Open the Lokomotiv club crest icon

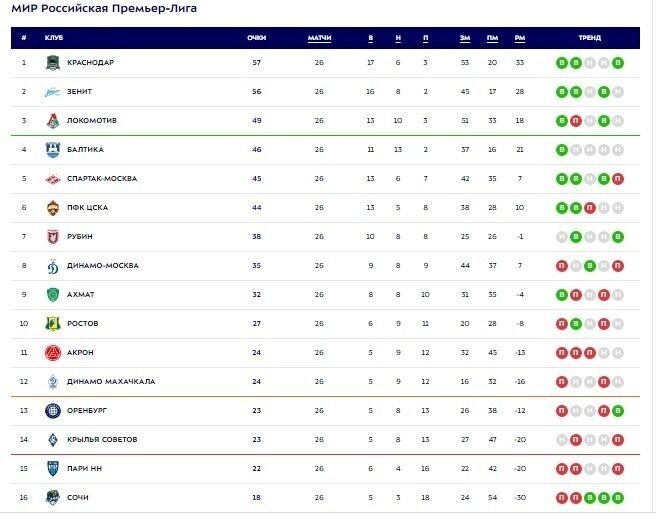53,121
